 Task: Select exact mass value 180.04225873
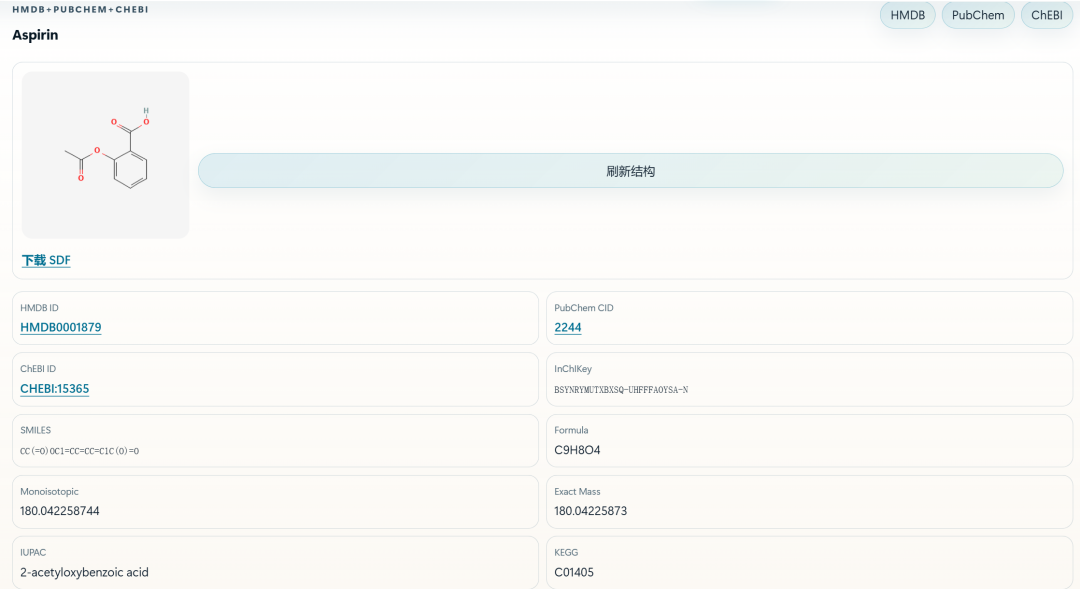point(590,511)
